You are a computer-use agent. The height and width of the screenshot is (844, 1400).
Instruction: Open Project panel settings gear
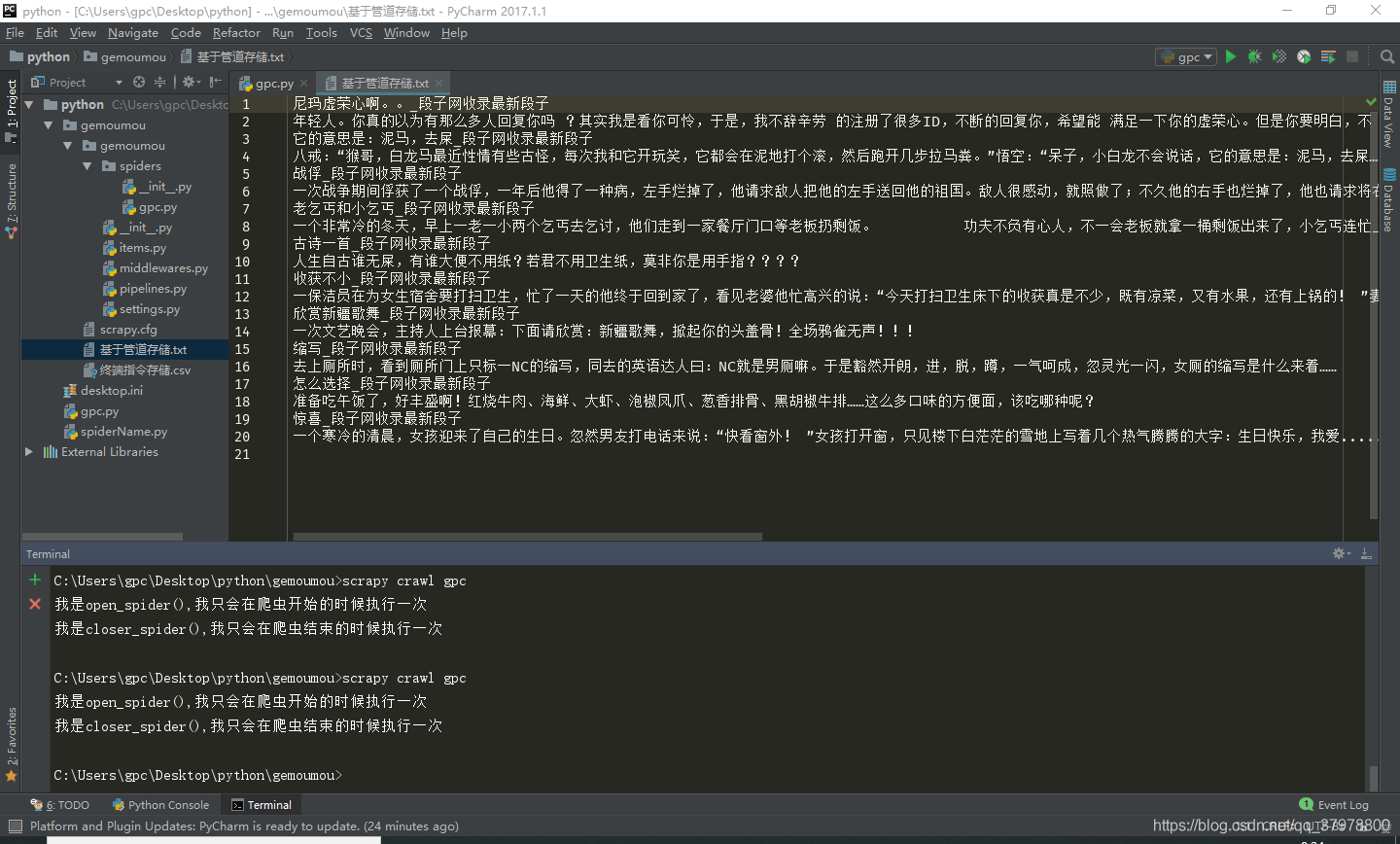[191, 83]
